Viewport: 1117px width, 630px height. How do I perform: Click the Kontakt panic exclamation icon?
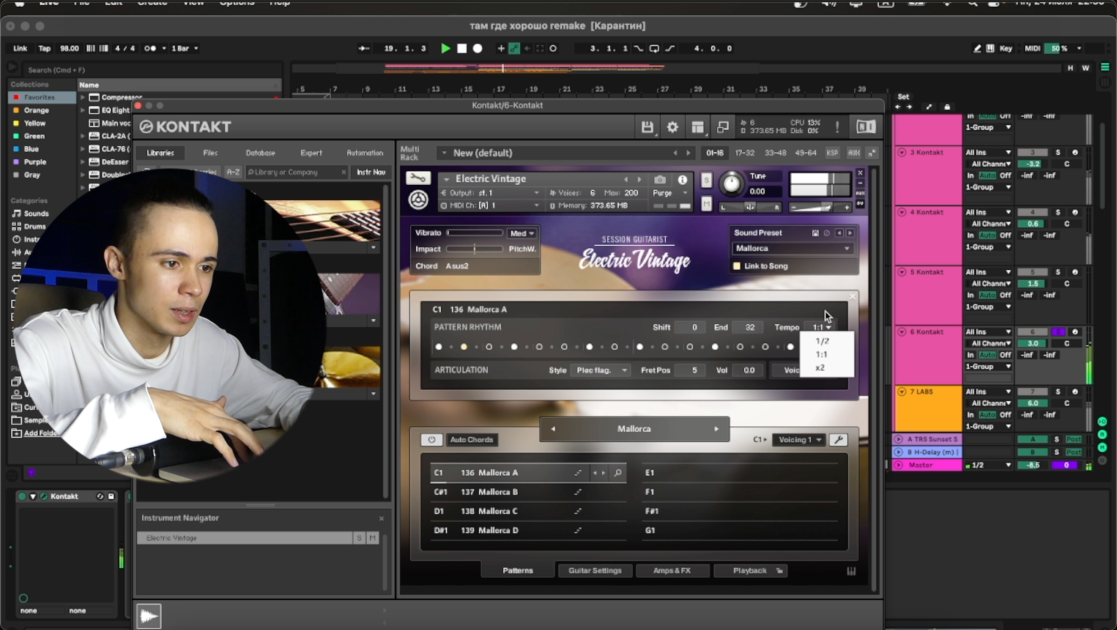pos(837,127)
